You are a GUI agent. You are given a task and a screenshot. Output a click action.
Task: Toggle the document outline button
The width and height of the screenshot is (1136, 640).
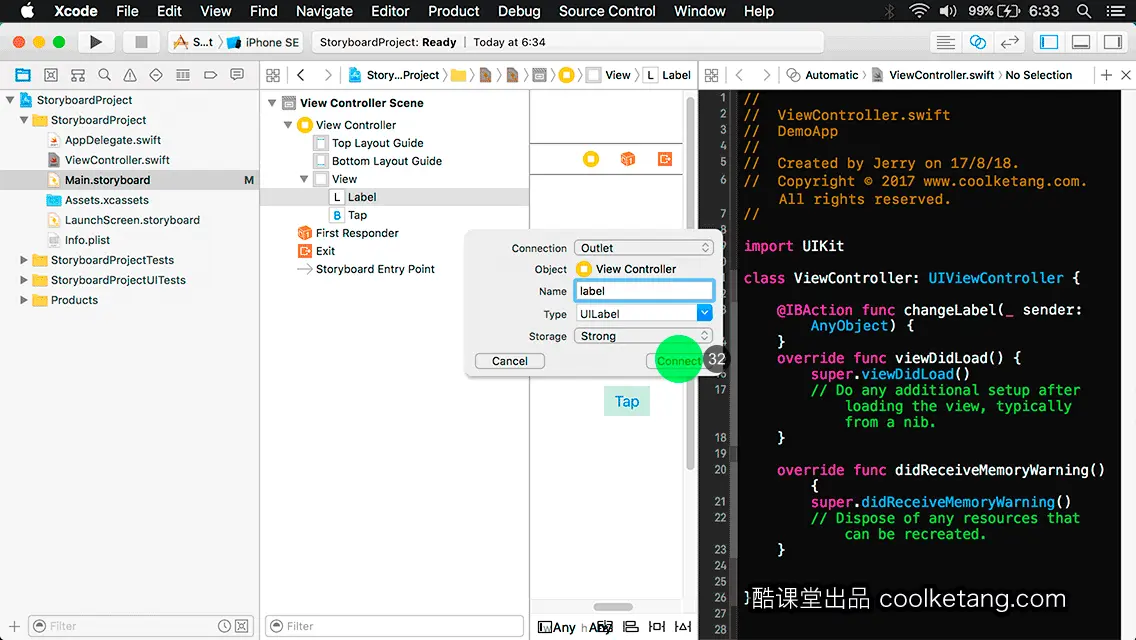pyautogui.click(x=545, y=627)
